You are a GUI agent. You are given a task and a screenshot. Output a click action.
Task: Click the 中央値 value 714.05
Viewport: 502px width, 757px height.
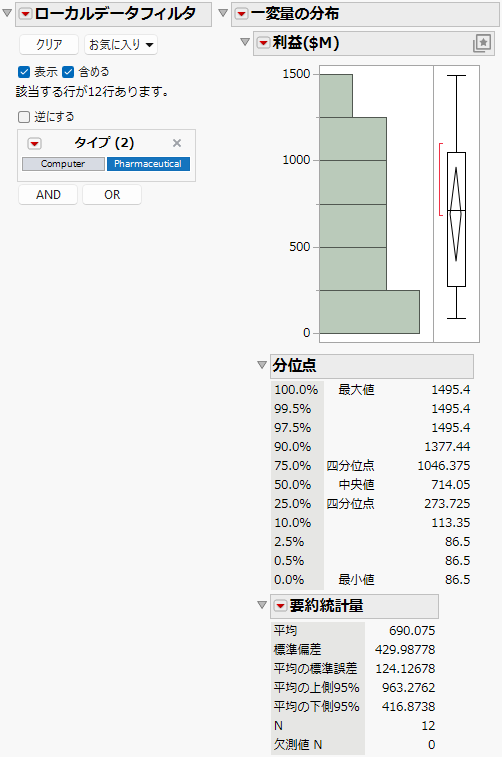[450, 484]
